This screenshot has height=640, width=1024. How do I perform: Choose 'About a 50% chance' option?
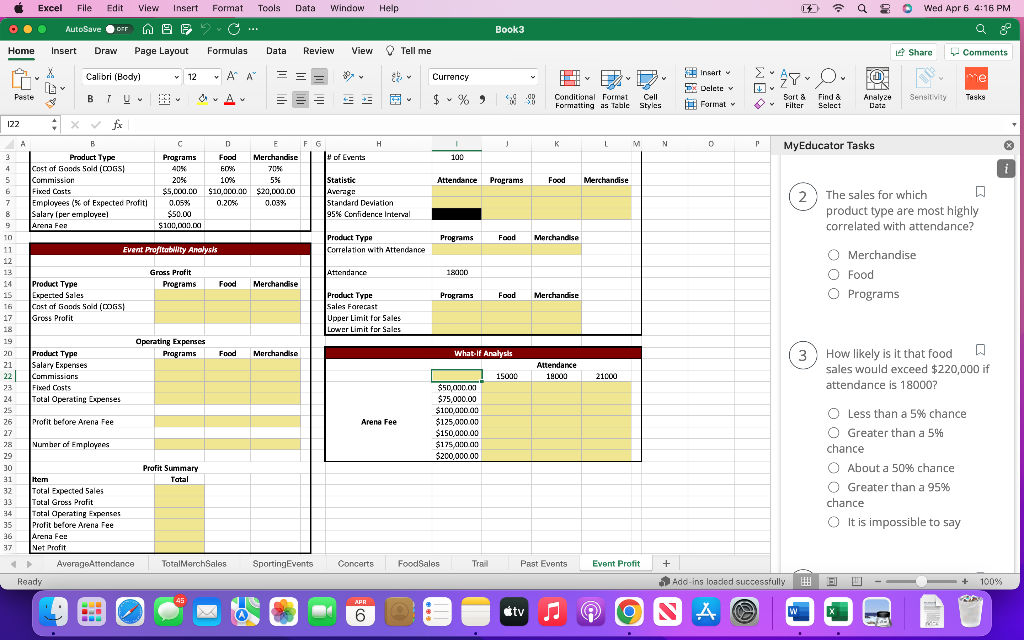pyautogui.click(x=833, y=467)
